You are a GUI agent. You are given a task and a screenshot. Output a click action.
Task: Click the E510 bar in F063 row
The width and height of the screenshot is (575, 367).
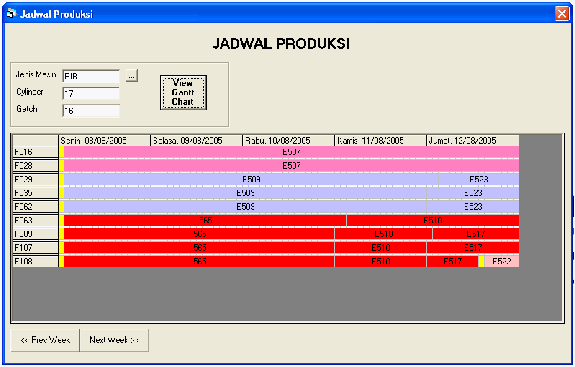click(433, 220)
